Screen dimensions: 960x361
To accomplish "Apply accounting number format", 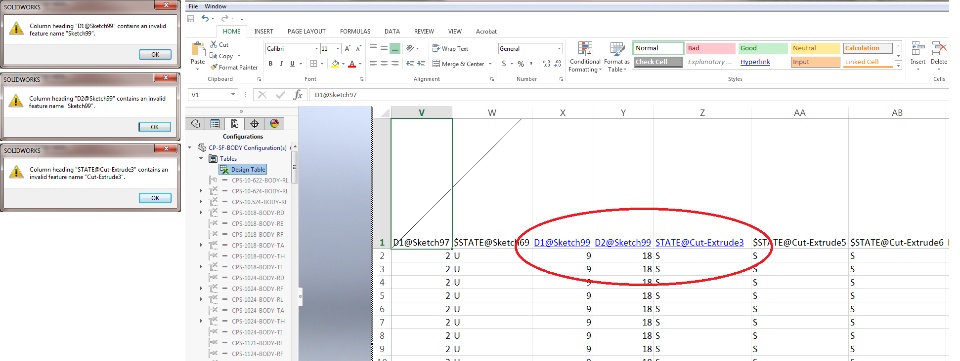I will pos(503,64).
